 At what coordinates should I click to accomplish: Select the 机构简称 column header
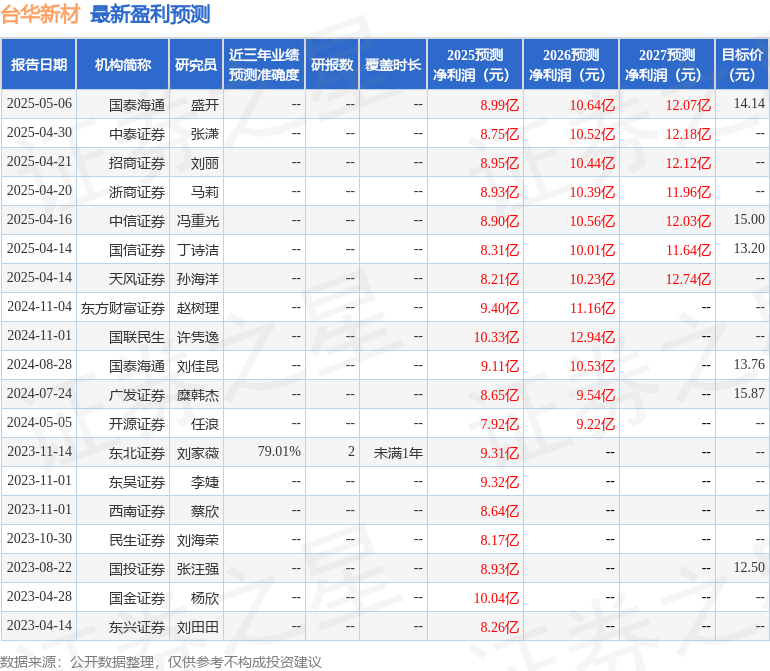[x=123, y=65]
